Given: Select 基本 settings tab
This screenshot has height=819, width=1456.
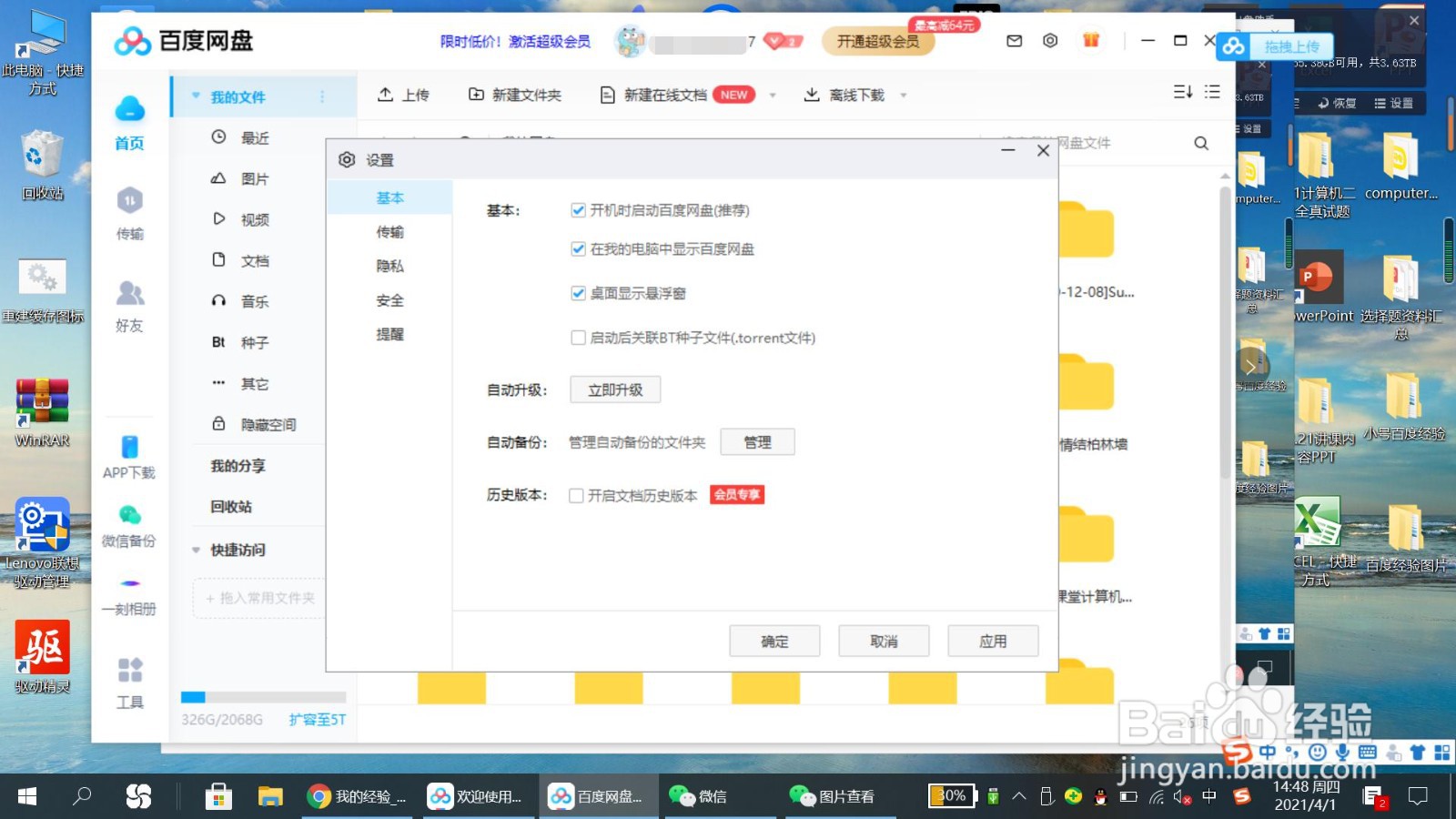Looking at the screenshot, I should click(389, 197).
